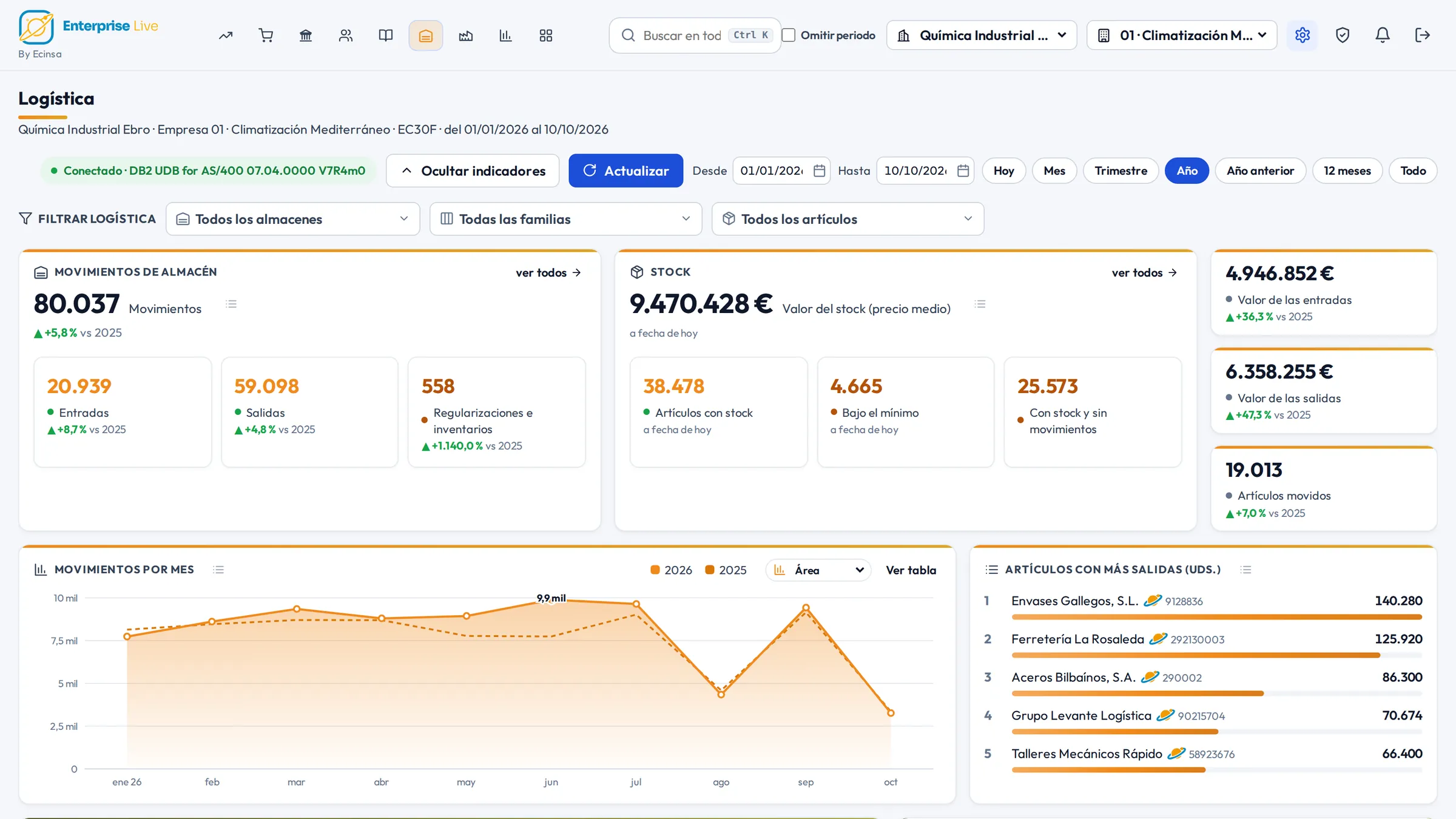Click the Aceros Bilbaínos progress bar
The image size is (1456, 819).
pos(1217,693)
